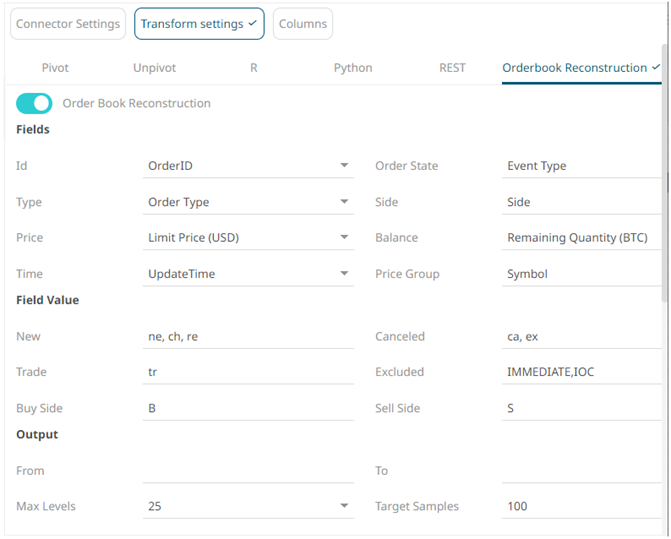The height and width of the screenshot is (539, 671).
Task: Switch to the Pivot tab
Action: 55,68
